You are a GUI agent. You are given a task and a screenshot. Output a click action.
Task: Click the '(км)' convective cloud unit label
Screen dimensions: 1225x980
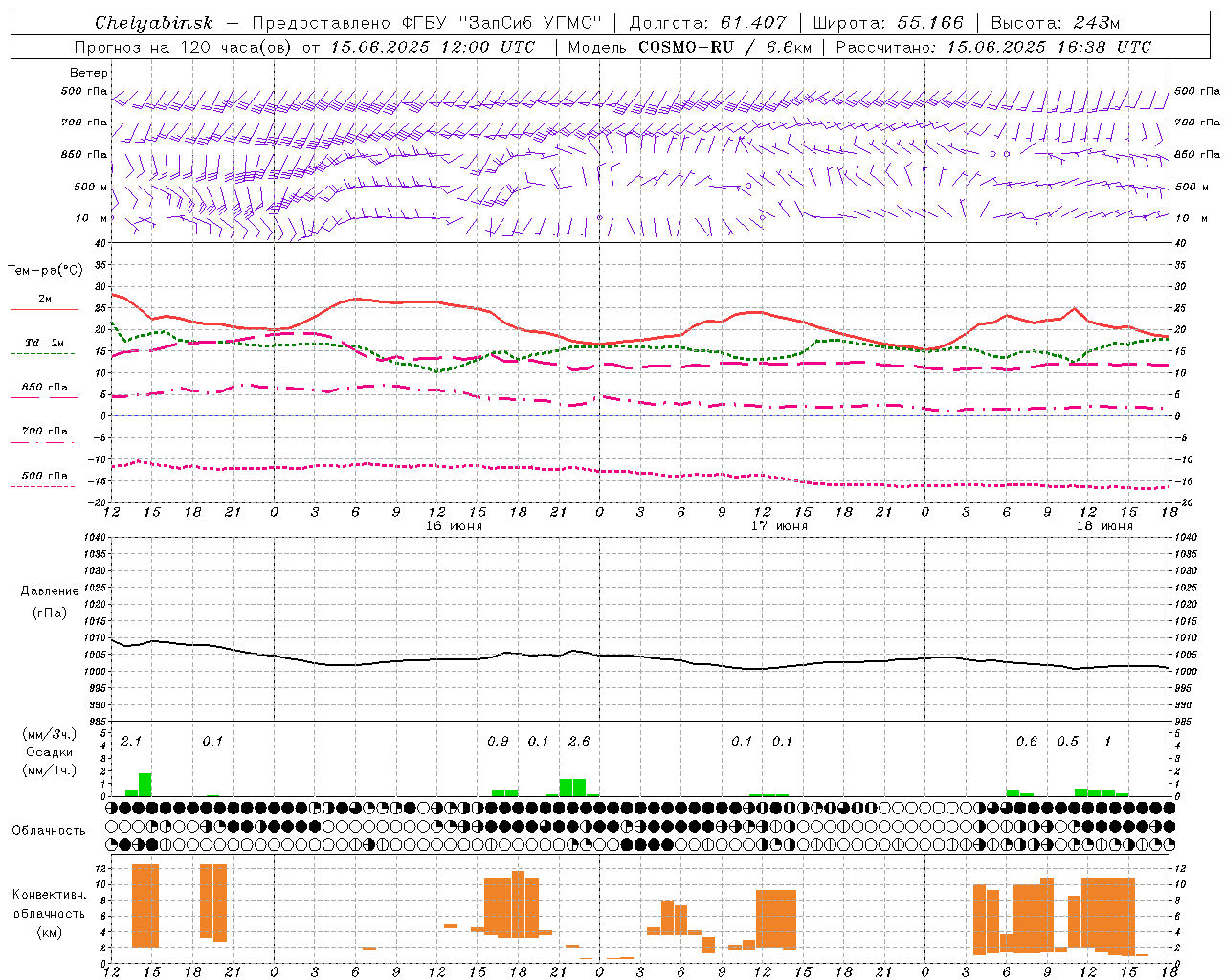click(x=50, y=932)
